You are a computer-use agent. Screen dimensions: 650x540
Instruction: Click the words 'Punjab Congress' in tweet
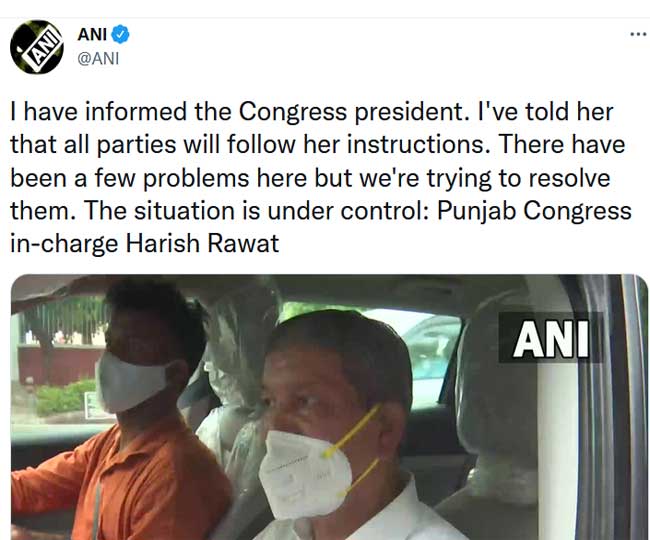534,211
